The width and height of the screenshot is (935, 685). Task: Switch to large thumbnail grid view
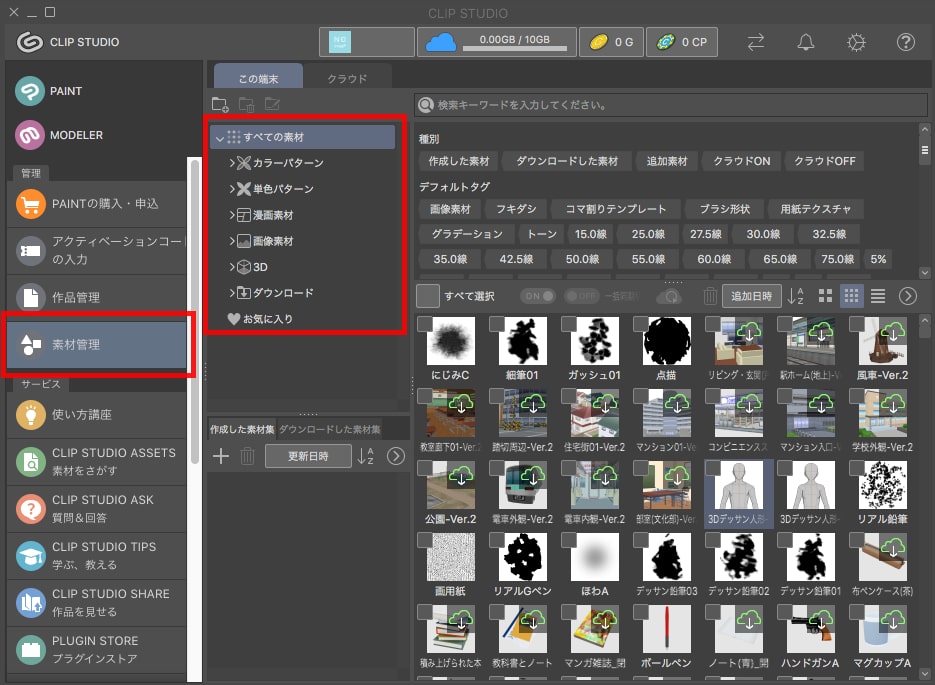(x=825, y=296)
